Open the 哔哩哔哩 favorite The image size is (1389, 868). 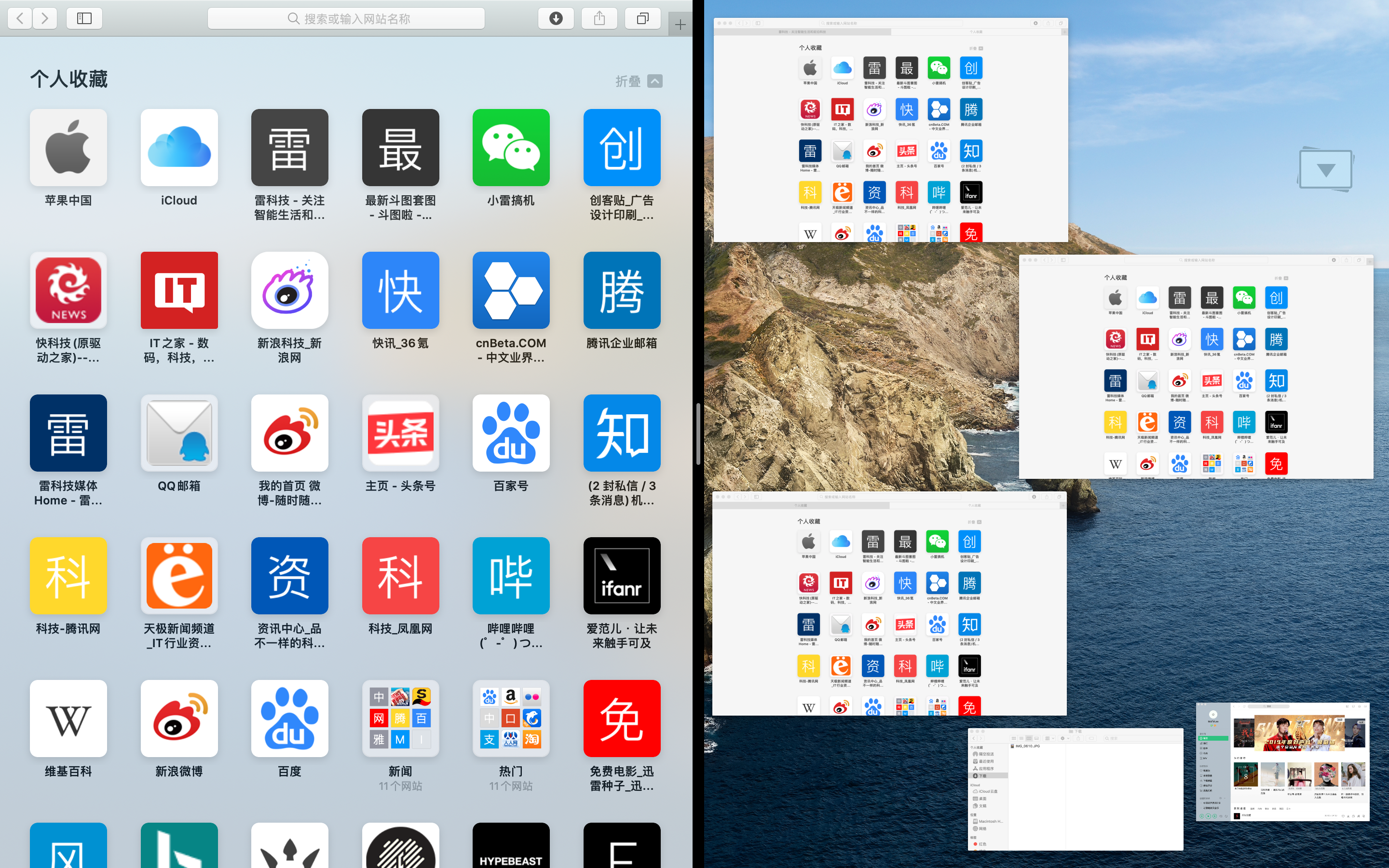(511, 576)
